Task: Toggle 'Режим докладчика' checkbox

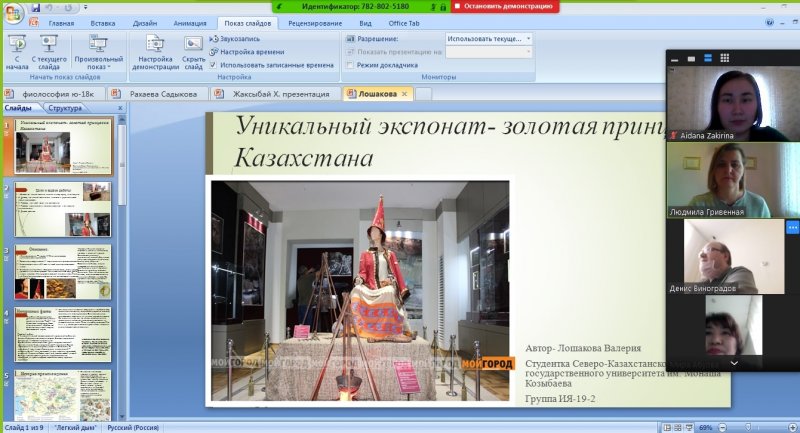Action: coord(350,65)
